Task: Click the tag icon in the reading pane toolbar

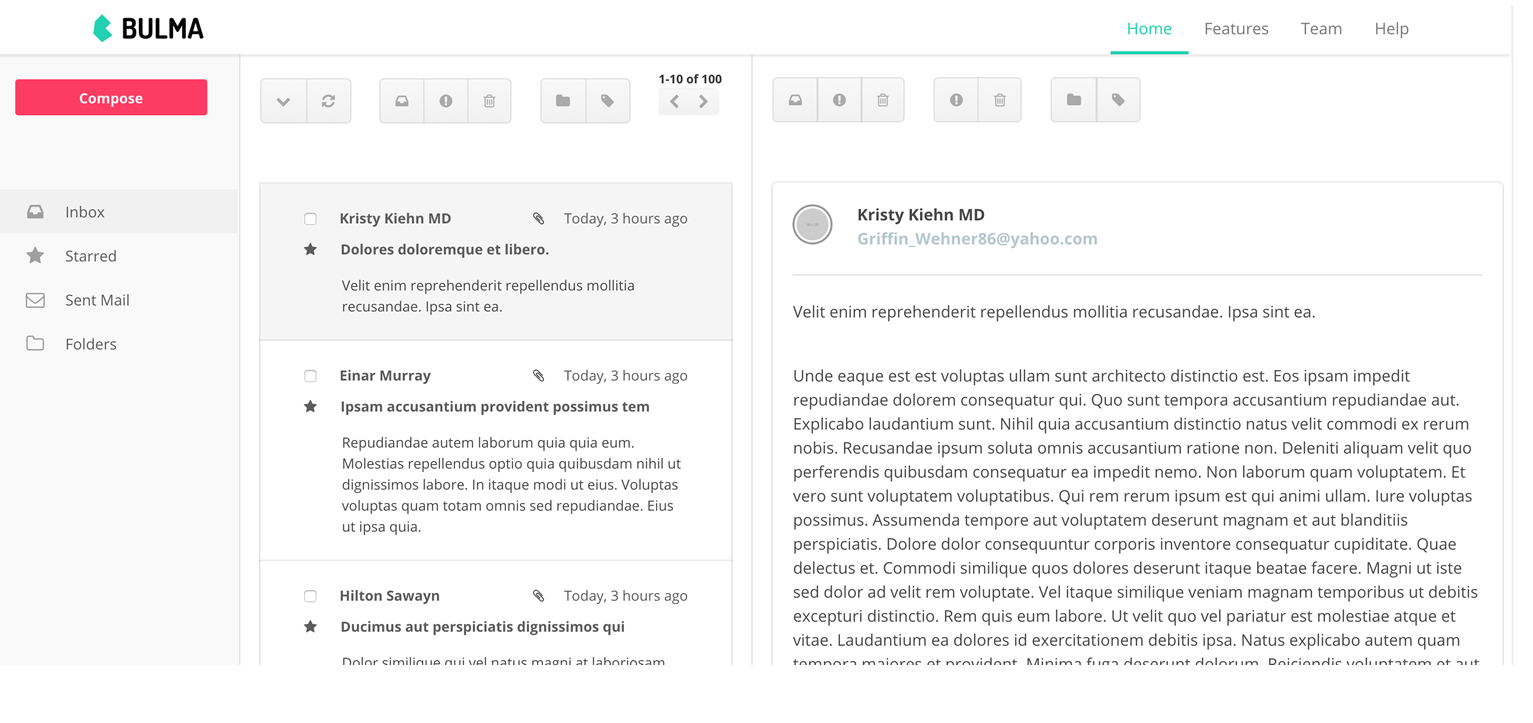Action: [1118, 100]
